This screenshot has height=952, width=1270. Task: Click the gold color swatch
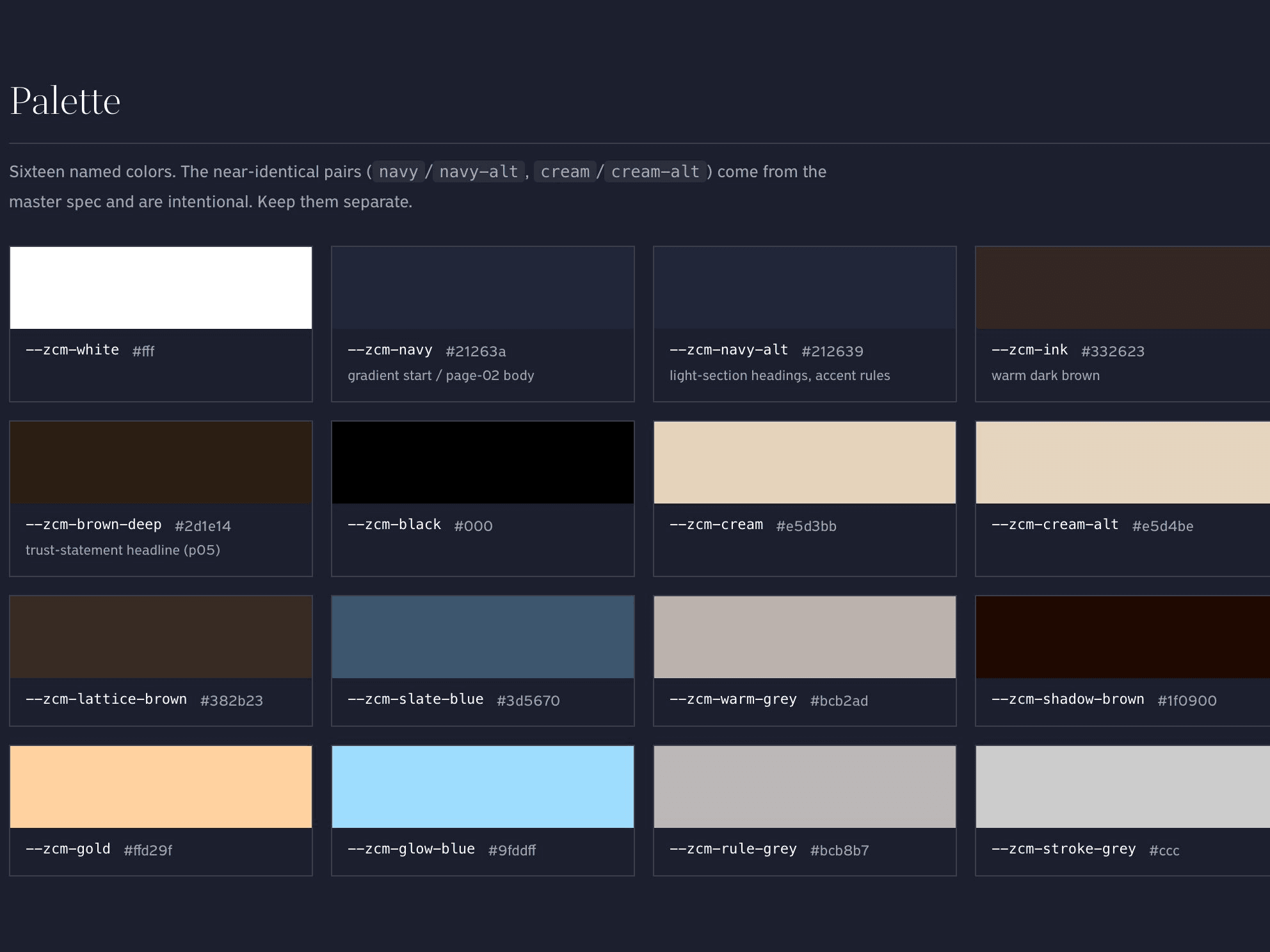tap(161, 787)
